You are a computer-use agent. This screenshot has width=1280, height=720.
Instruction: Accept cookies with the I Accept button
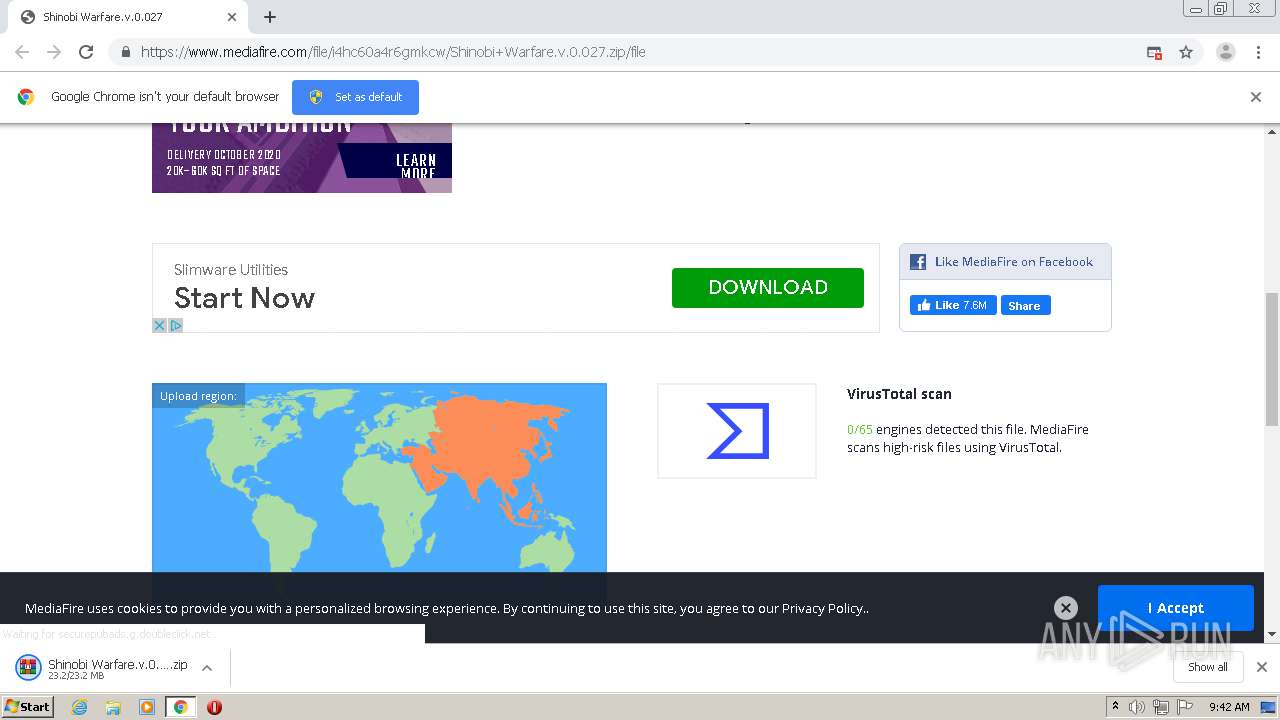(x=1176, y=608)
